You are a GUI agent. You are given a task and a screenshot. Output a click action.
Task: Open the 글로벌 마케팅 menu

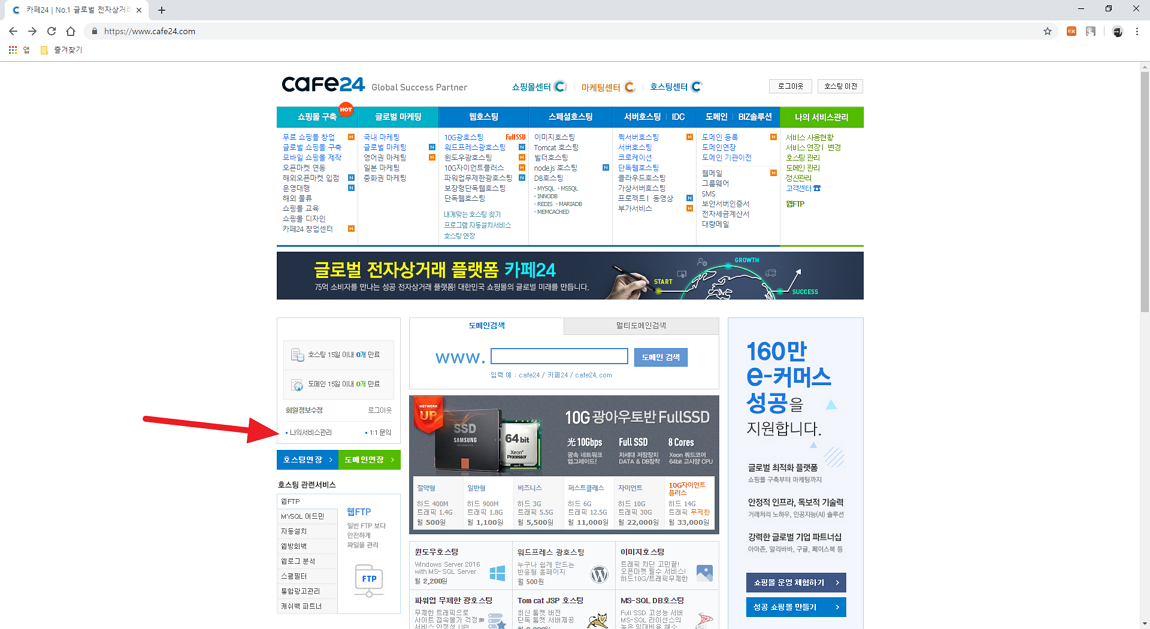point(398,117)
